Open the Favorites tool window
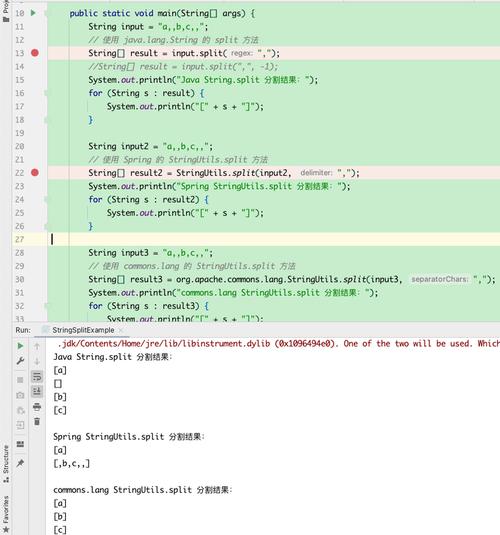 6,515
